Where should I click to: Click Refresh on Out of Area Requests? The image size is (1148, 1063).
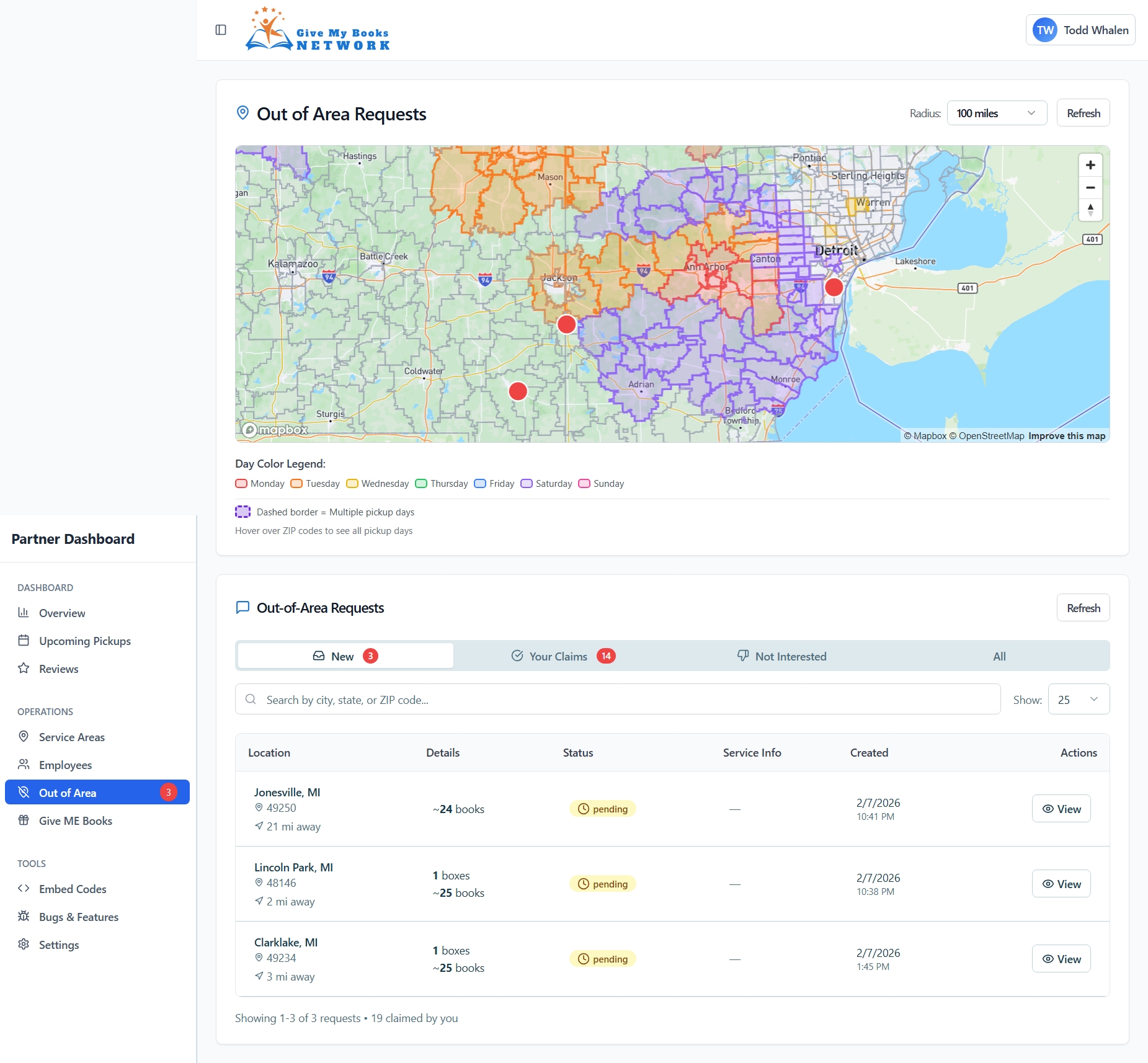click(x=1083, y=112)
